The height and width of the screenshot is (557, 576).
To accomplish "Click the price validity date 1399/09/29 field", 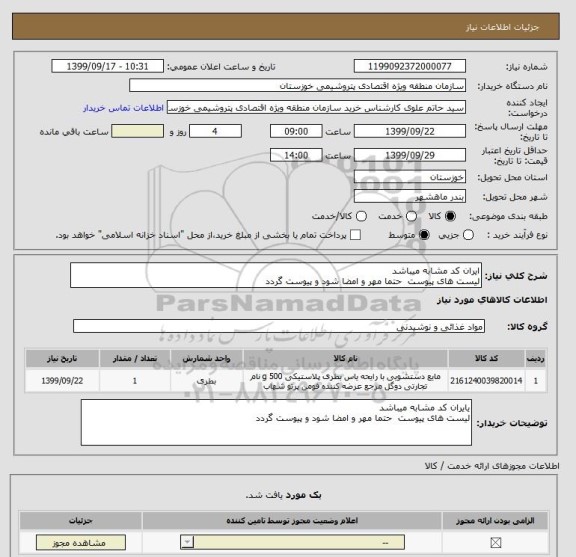I will (x=410, y=155).
